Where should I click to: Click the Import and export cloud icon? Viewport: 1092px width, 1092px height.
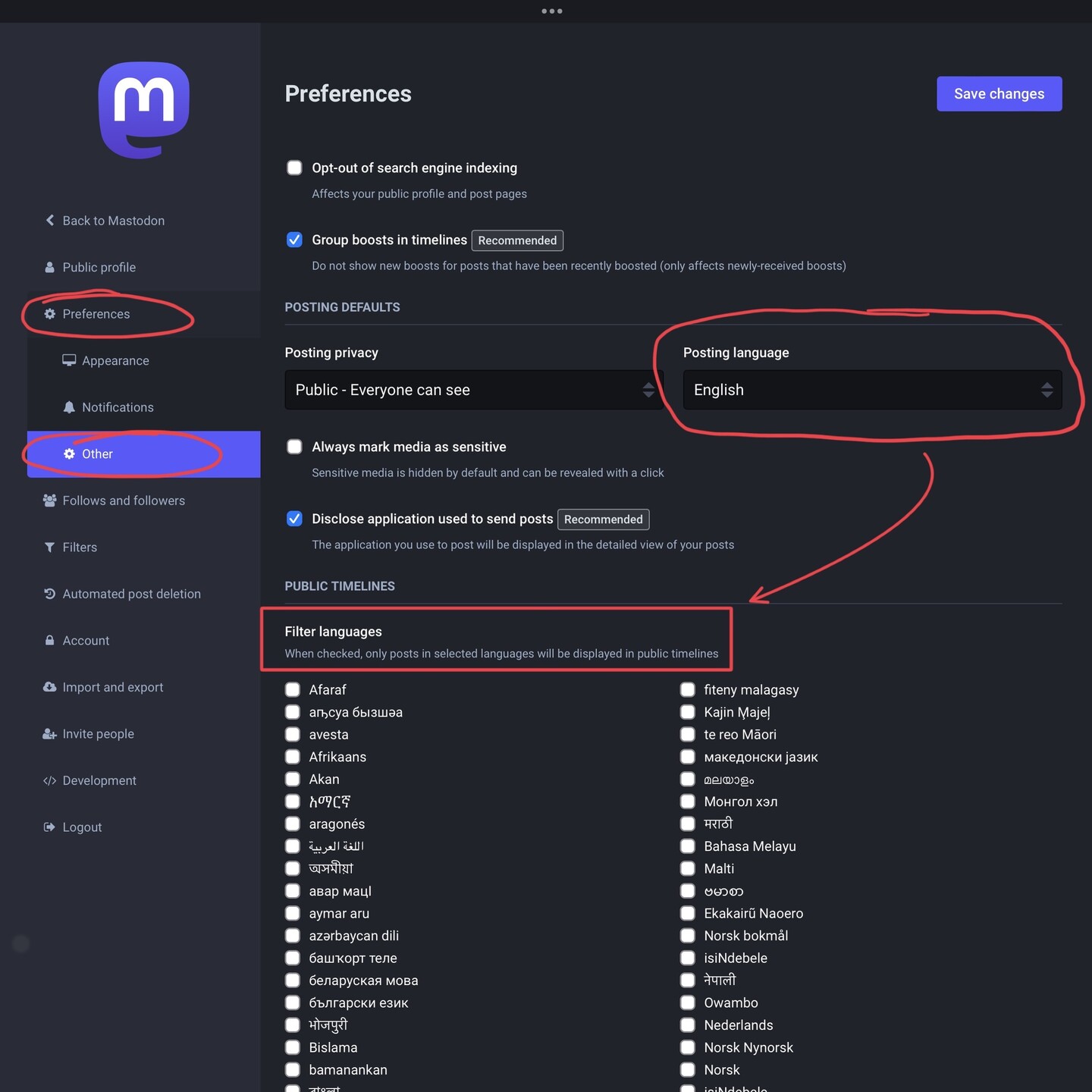coord(50,687)
